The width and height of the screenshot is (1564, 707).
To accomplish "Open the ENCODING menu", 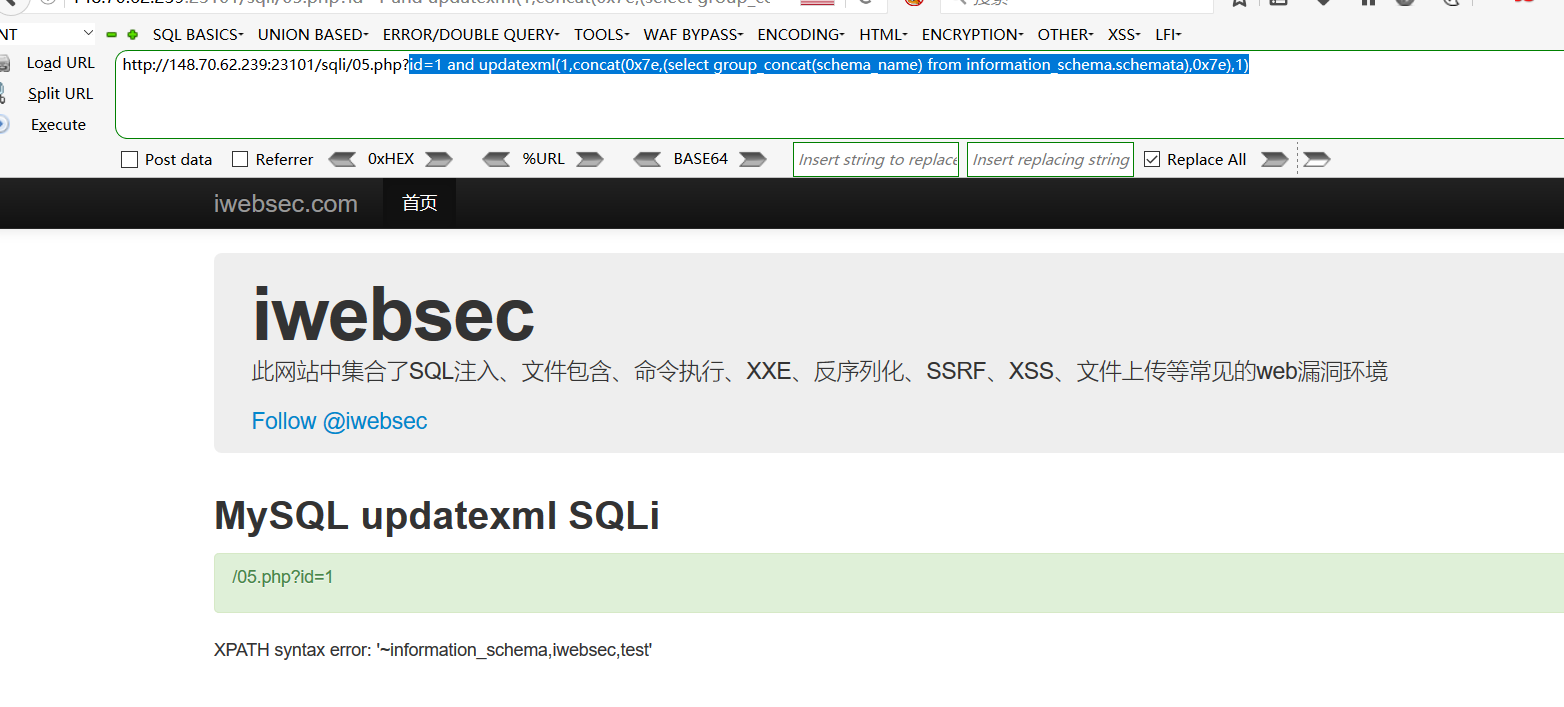I will coord(801,35).
